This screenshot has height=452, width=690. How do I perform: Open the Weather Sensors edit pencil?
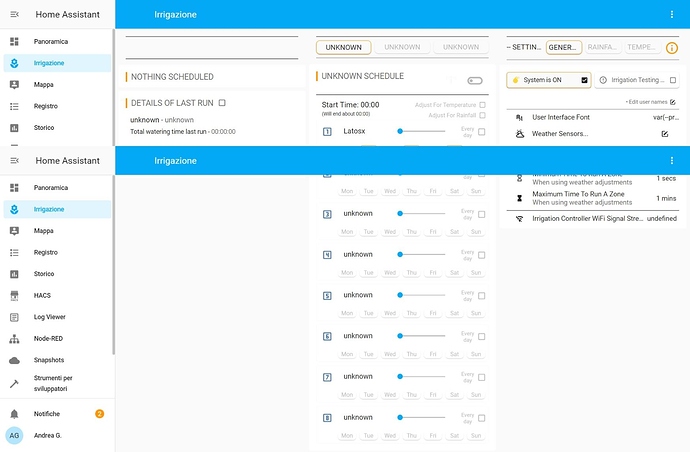coord(665,134)
